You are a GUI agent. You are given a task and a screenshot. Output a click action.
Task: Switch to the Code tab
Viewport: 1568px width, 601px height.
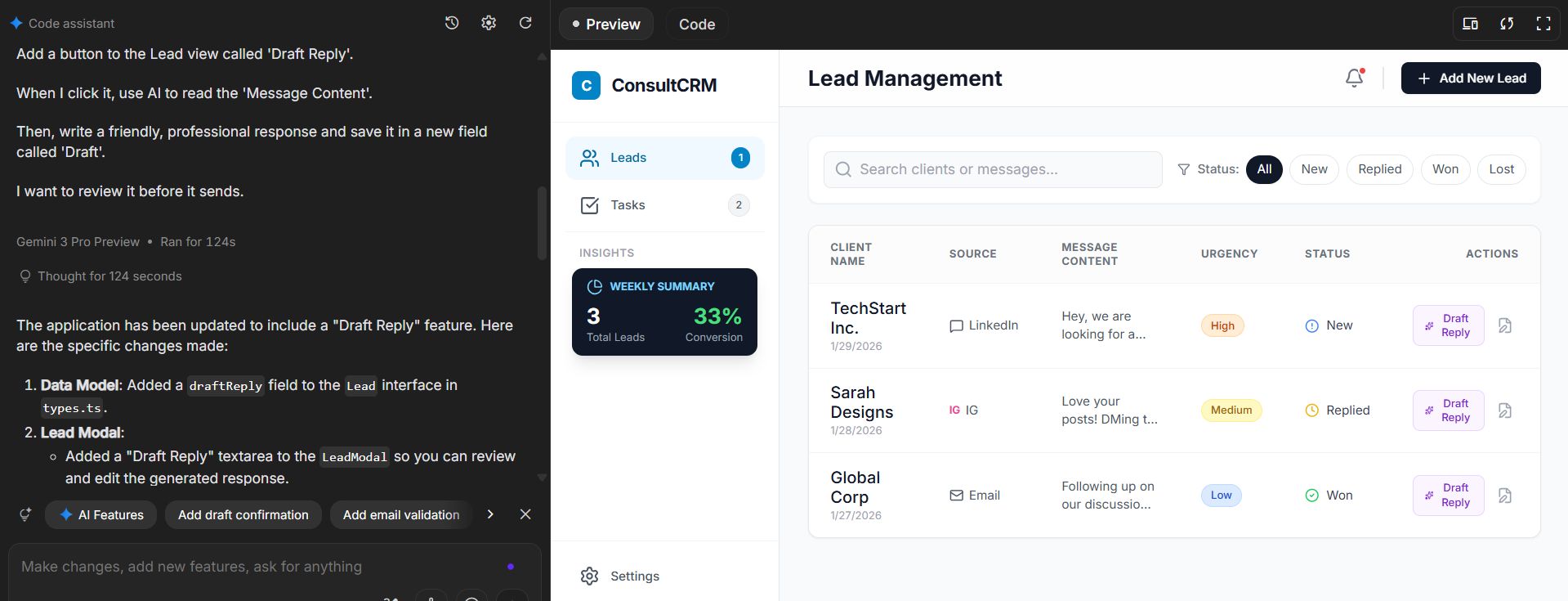click(697, 25)
